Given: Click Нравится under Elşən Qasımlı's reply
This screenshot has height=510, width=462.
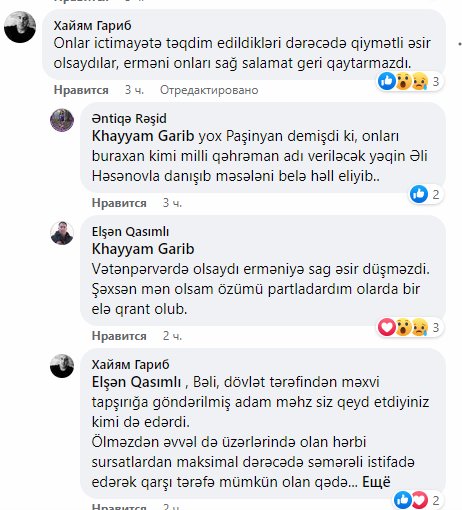Looking at the screenshot, I should [x=119, y=336].
